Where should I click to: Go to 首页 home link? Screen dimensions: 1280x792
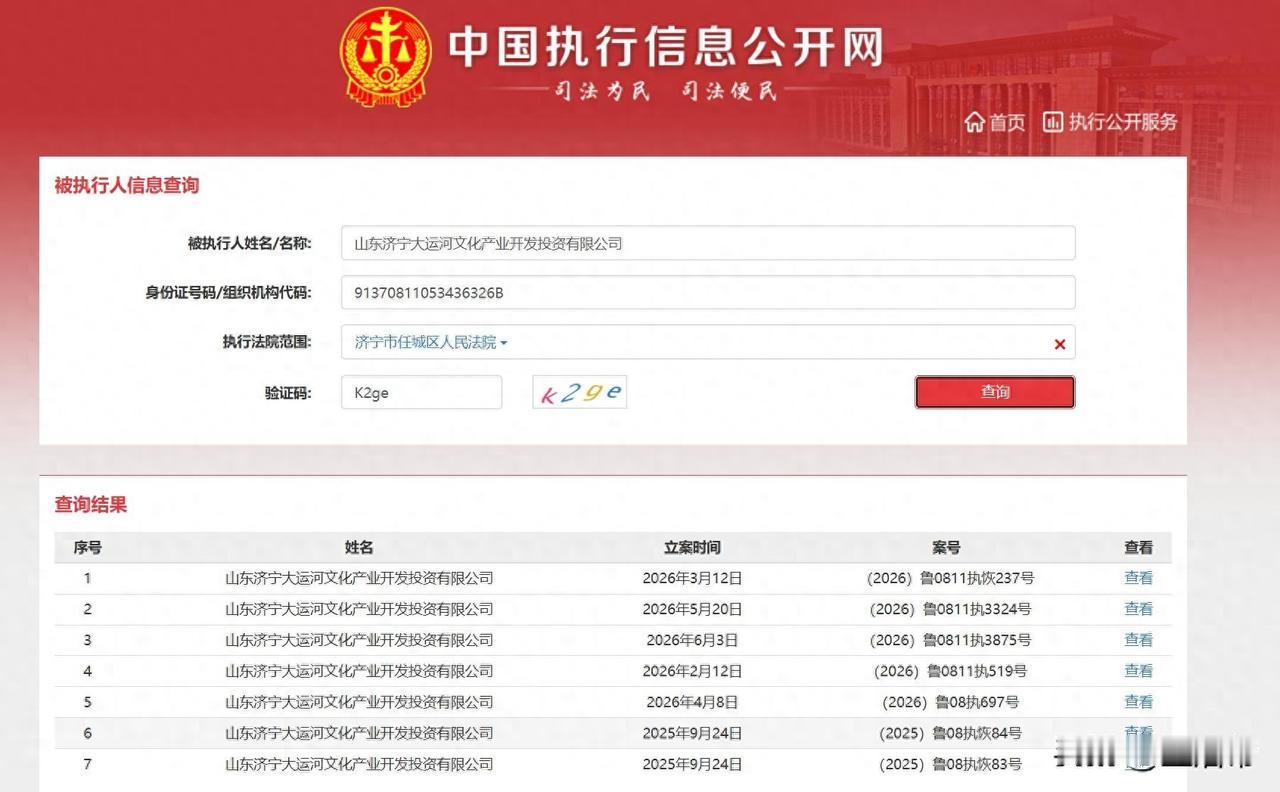coord(996,122)
